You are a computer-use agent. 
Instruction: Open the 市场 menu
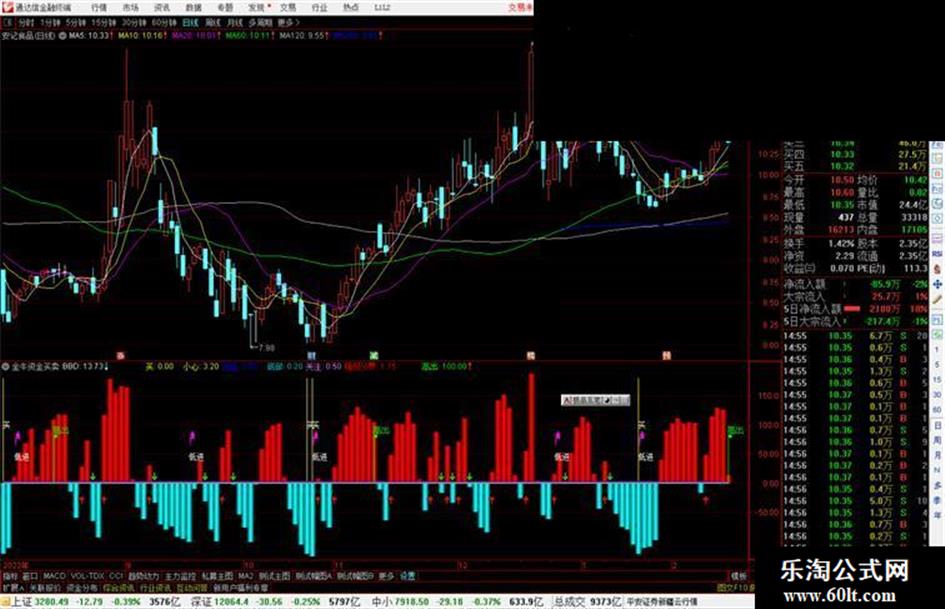130,8
